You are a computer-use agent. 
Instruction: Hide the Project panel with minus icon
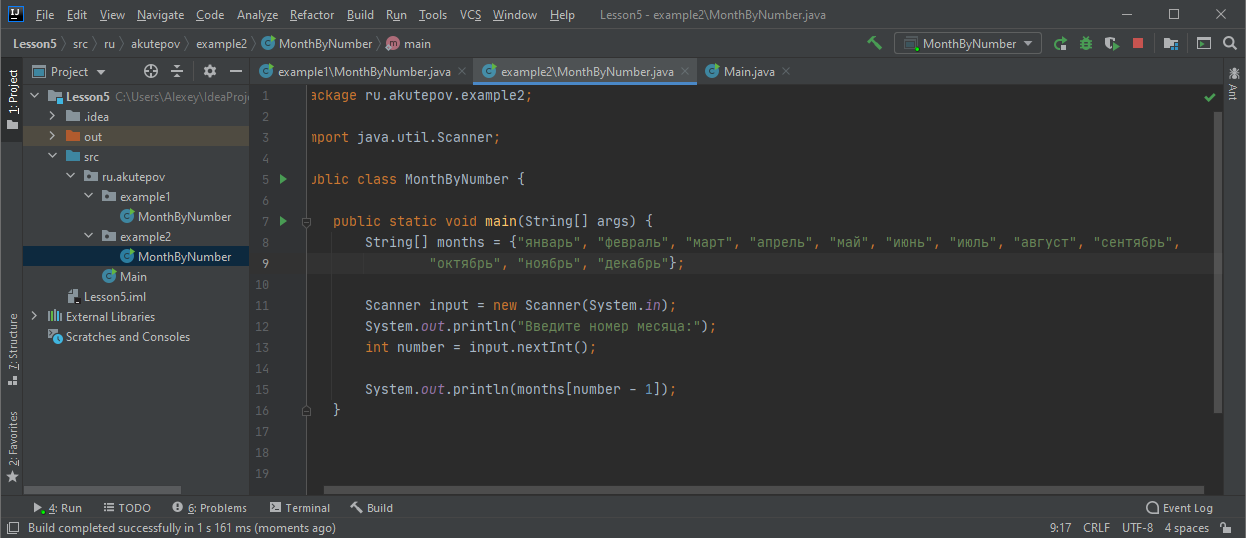[236, 71]
